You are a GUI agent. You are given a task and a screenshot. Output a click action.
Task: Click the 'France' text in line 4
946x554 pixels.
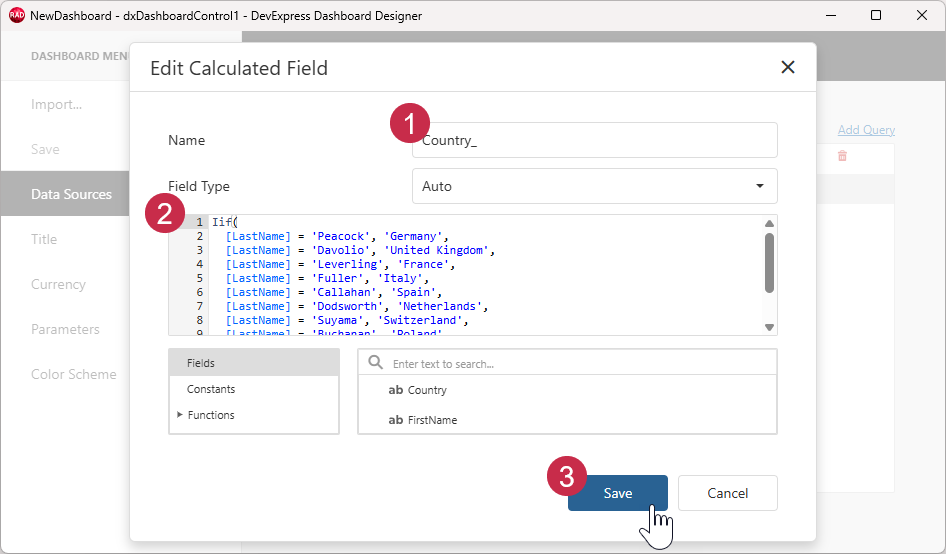(423, 264)
